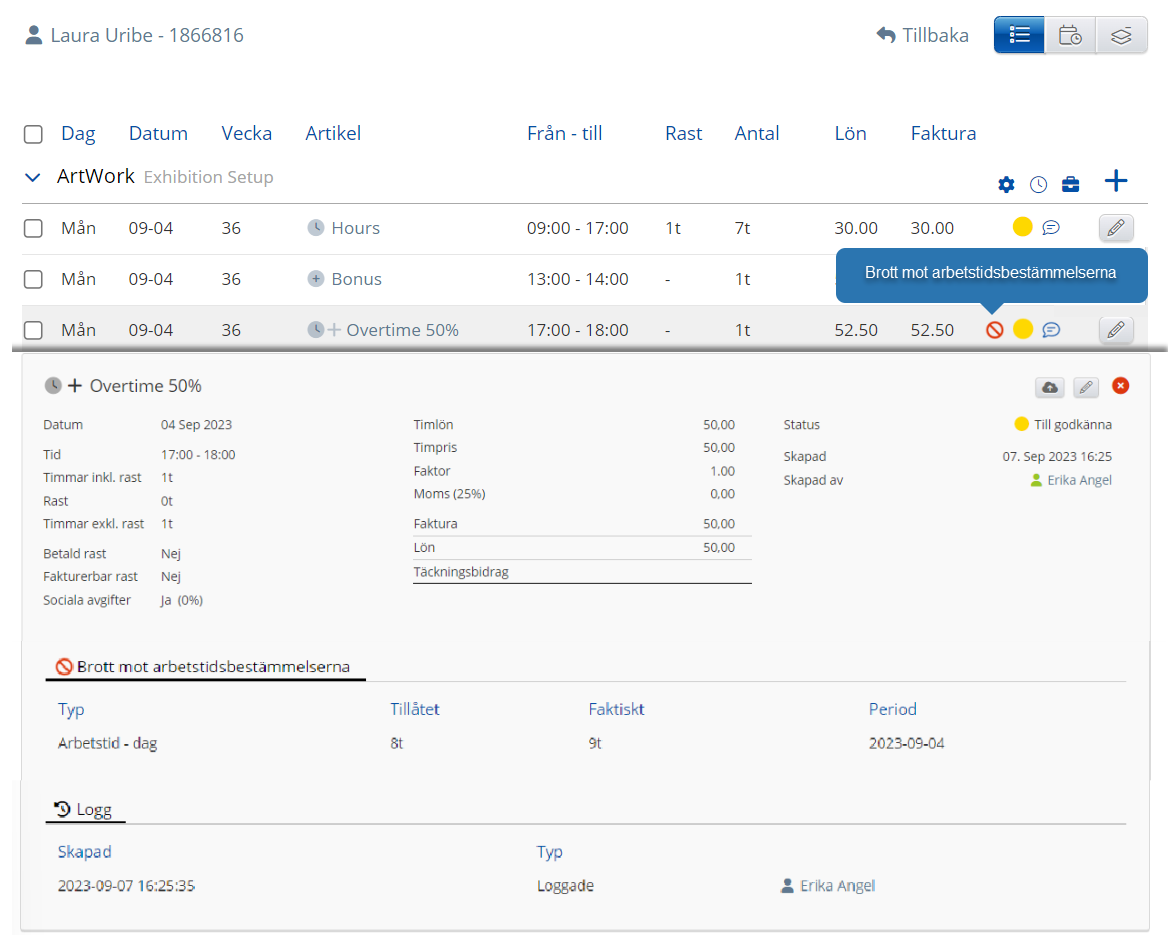Sort by Vecka column header
Screen dimensions: 1168x935
click(x=247, y=133)
